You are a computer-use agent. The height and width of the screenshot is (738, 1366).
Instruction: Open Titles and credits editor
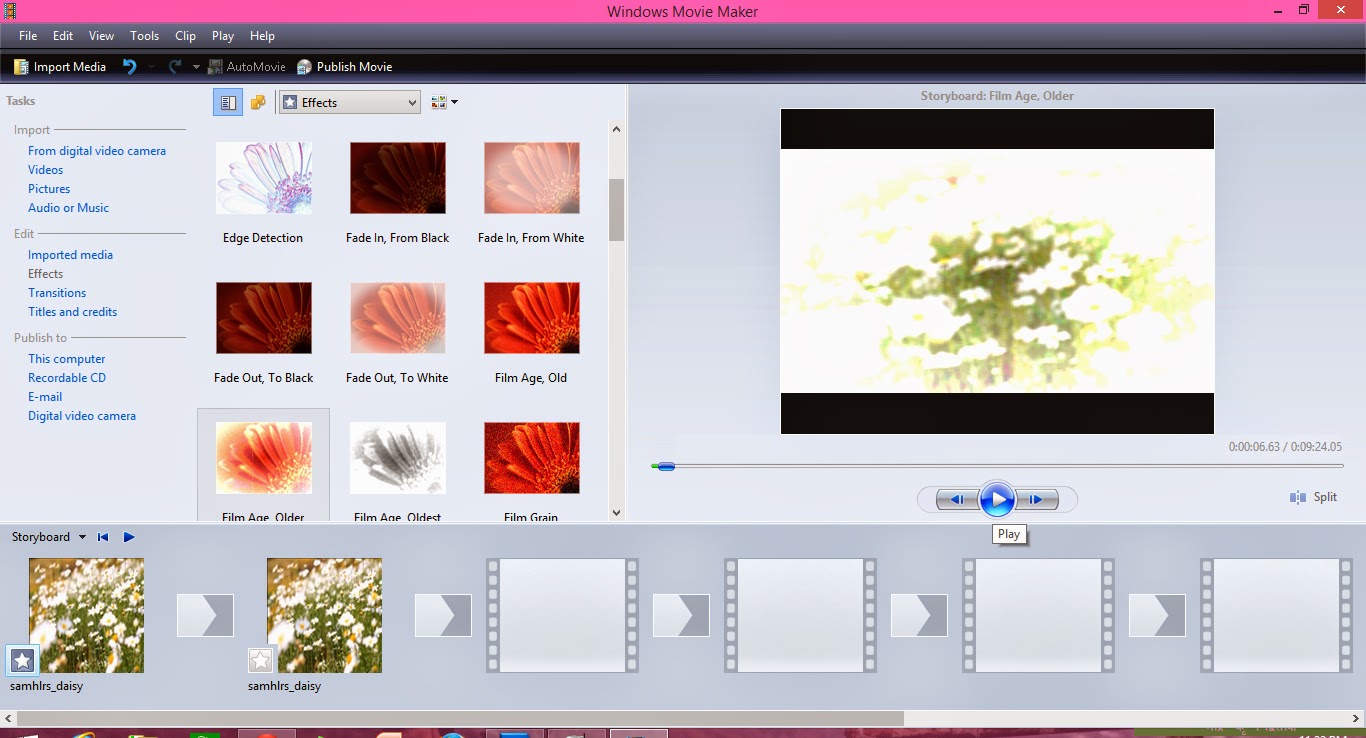pyautogui.click(x=72, y=311)
